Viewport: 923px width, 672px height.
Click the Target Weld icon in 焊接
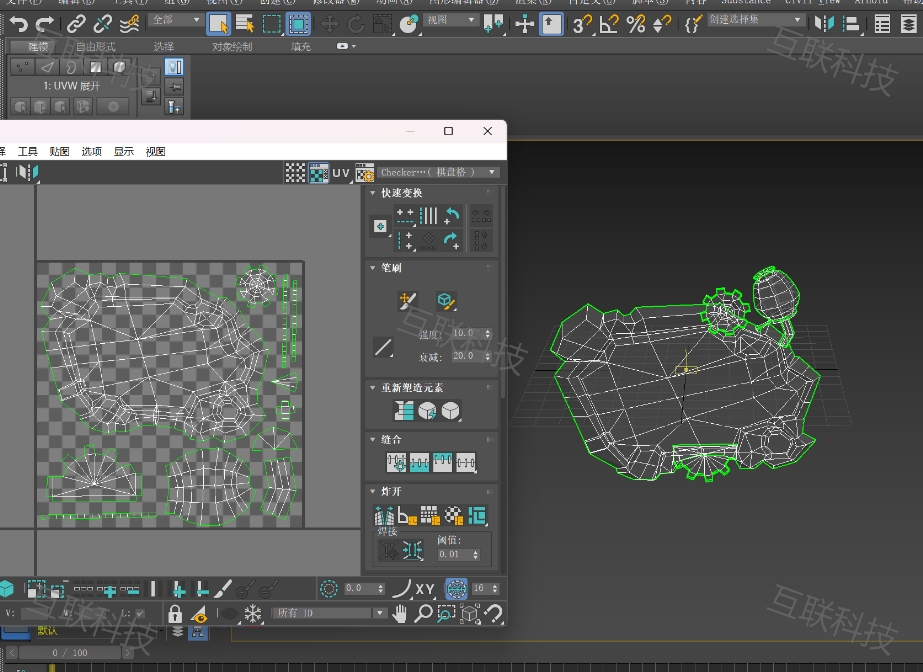tap(388, 550)
